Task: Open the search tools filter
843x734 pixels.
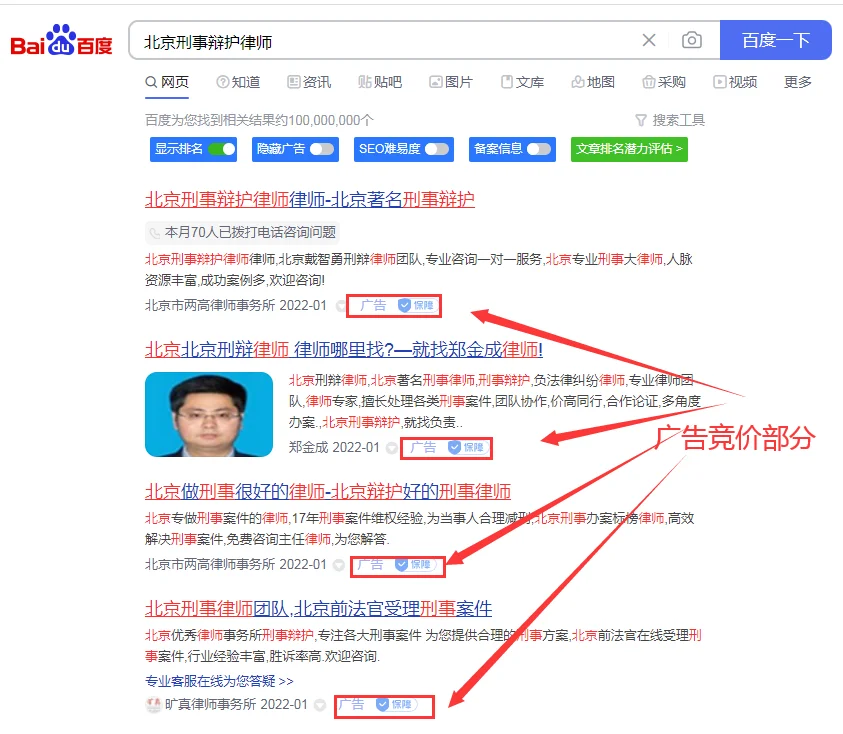Action: pos(670,120)
